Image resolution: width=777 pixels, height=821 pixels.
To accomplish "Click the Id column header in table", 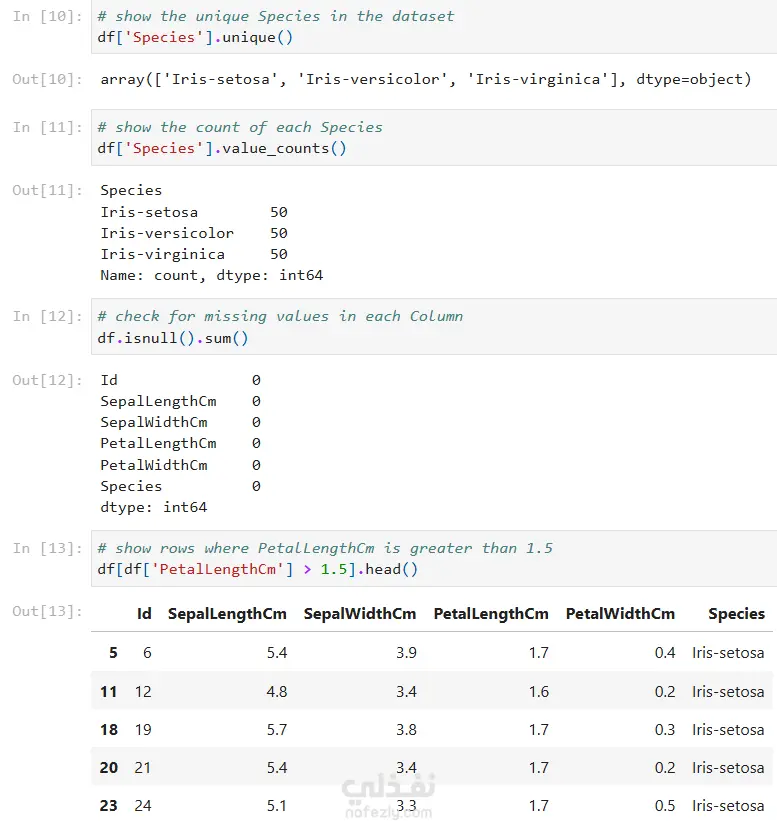I will (x=145, y=614).
